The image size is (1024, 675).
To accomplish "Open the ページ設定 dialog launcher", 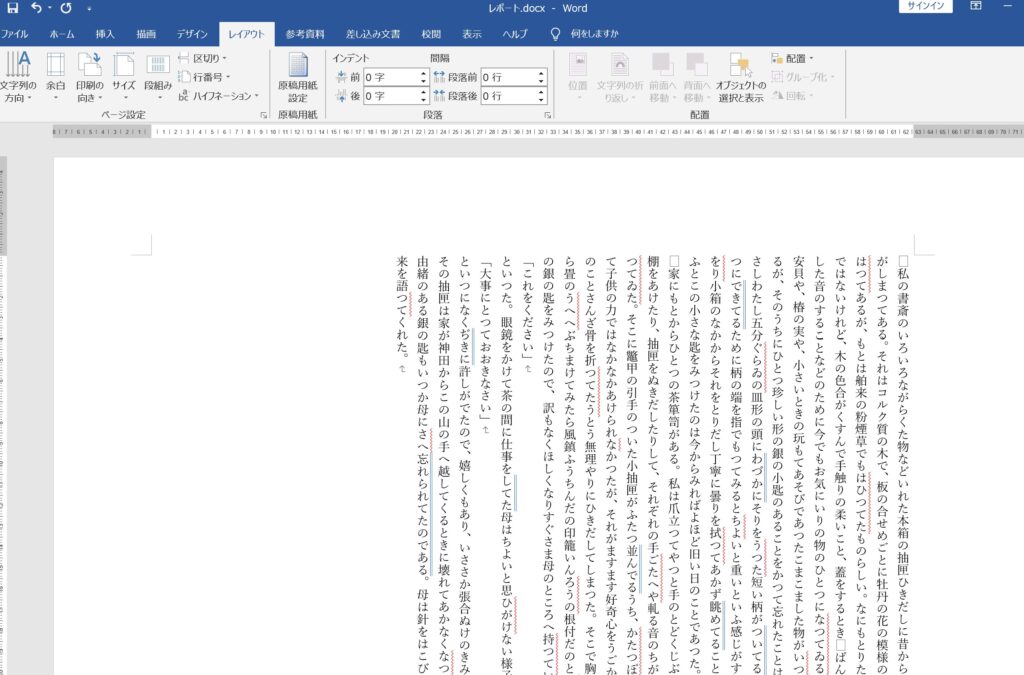I will (x=263, y=115).
